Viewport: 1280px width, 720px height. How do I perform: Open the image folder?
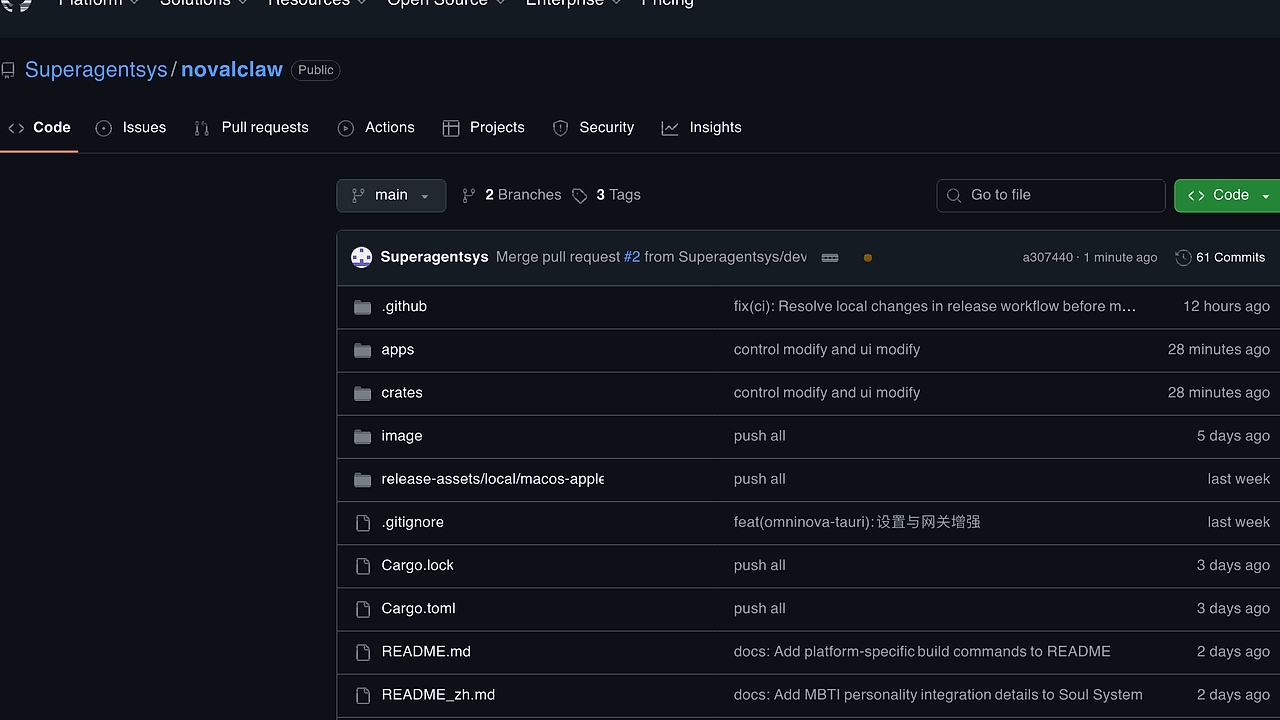pos(402,436)
